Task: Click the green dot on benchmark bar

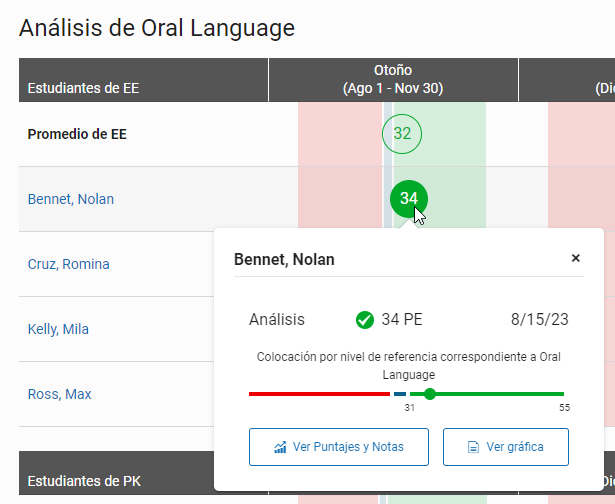Action: 430,394
